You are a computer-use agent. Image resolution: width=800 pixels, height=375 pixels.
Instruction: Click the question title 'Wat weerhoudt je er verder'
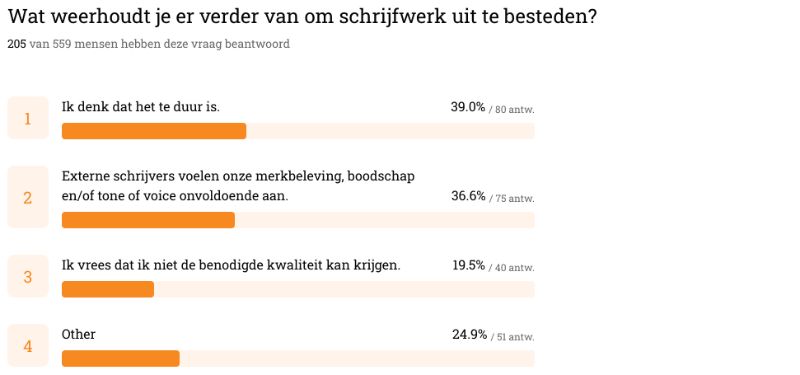tap(302, 17)
